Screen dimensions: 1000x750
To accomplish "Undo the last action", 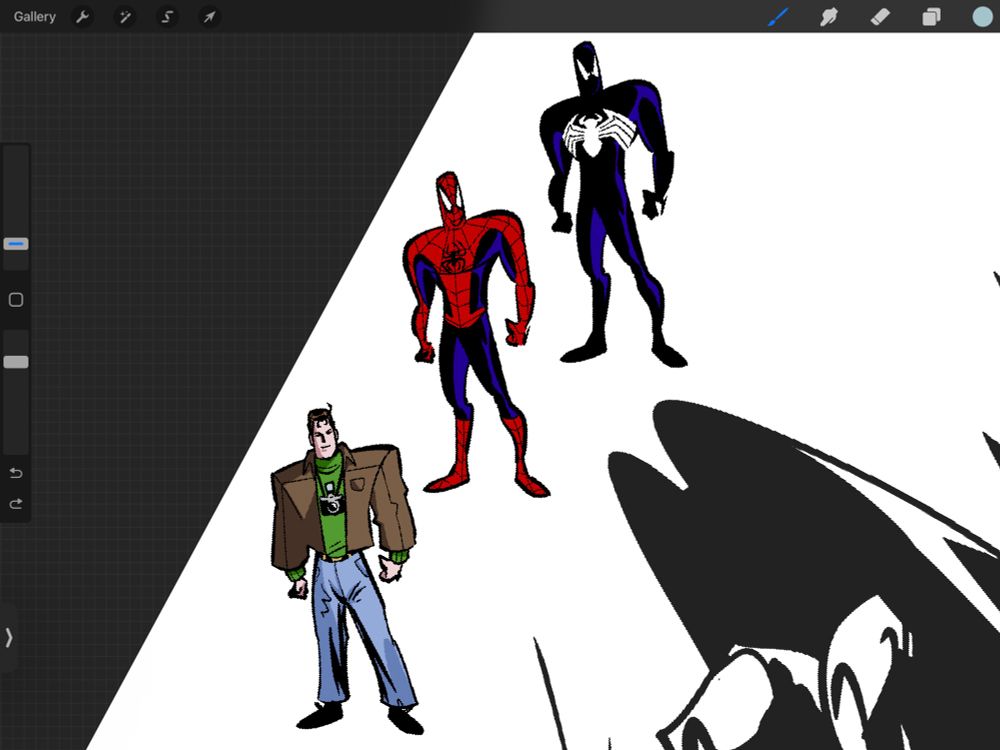I will pos(16,473).
